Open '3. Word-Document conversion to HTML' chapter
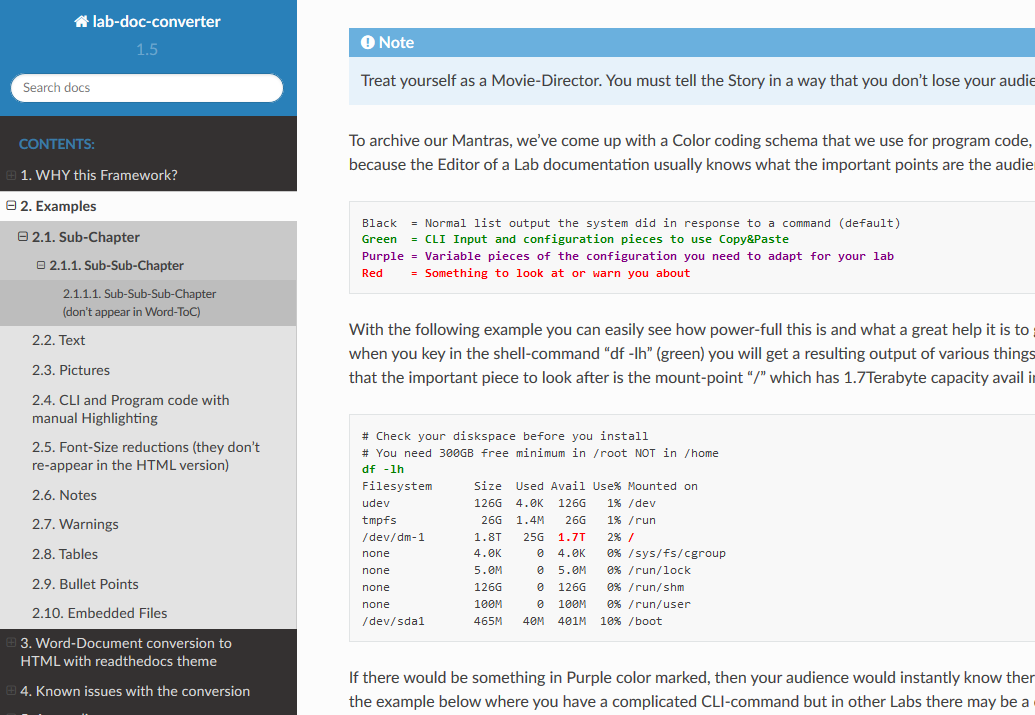1035x715 pixels. tap(126, 652)
